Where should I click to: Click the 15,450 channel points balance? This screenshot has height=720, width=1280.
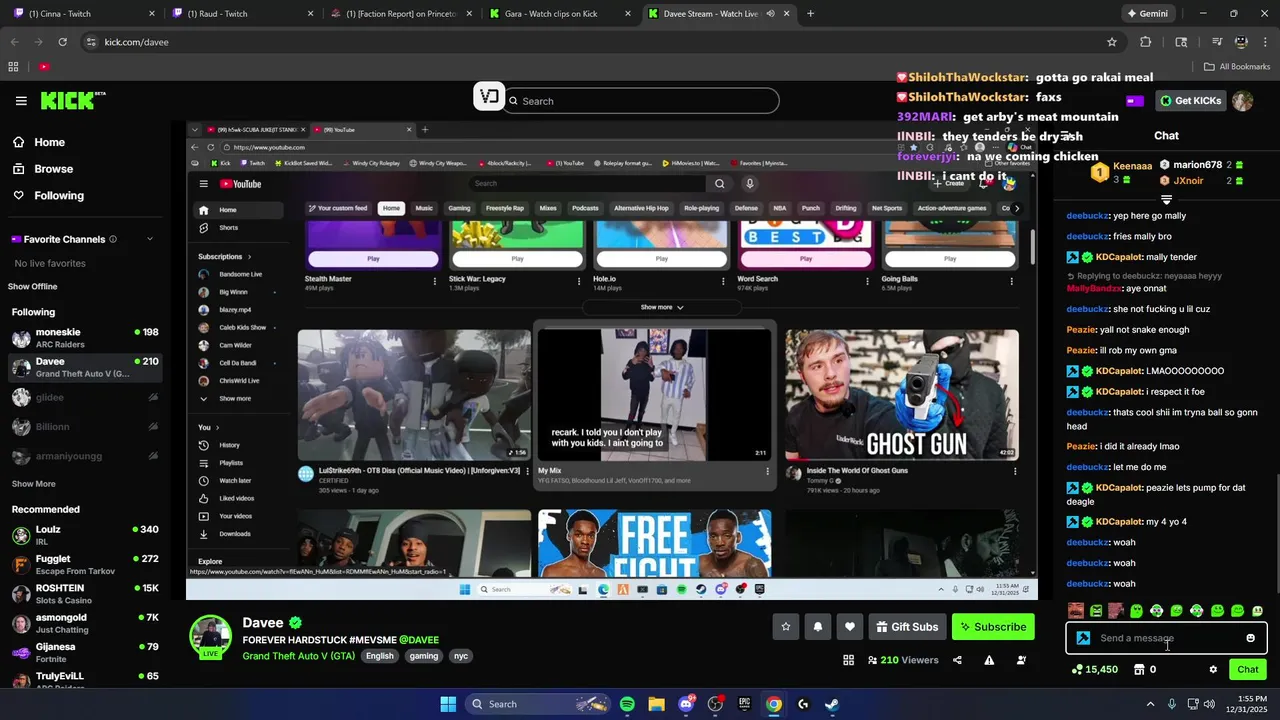click(x=1095, y=670)
